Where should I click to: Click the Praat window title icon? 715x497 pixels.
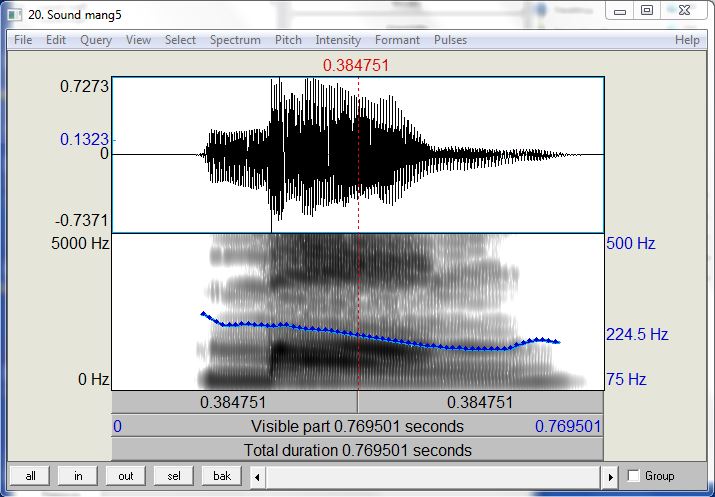pos(15,15)
